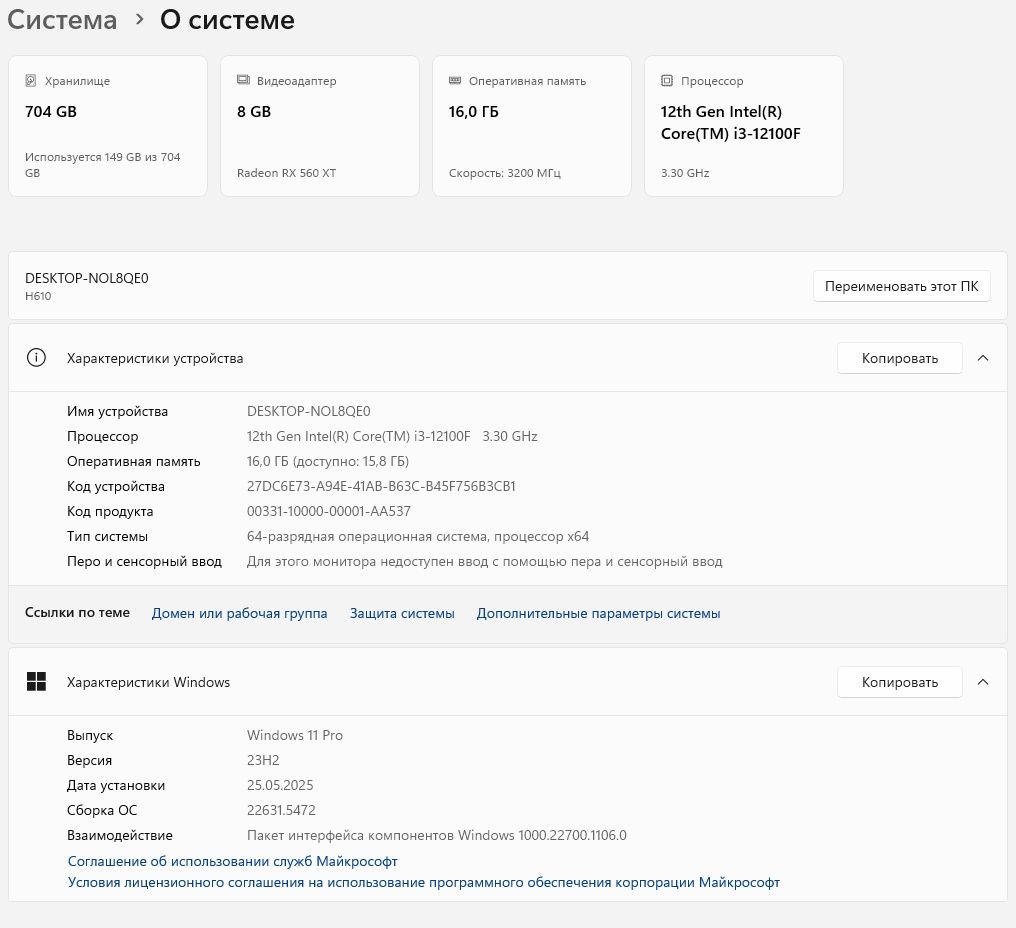1016x928 pixels.
Task: Click 16,0 ГБ (доступно: 15,8 ГБ) value
Action: click(x=328, y=461)
